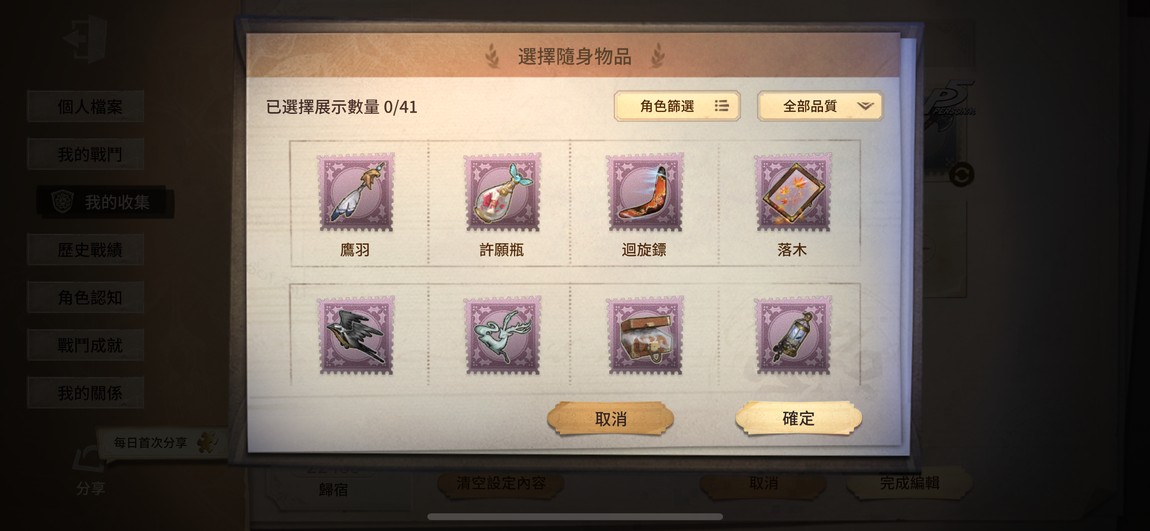Click the exit door icon at top left
This screenshot has width=1150, height=531.
(x=85, y=38)
